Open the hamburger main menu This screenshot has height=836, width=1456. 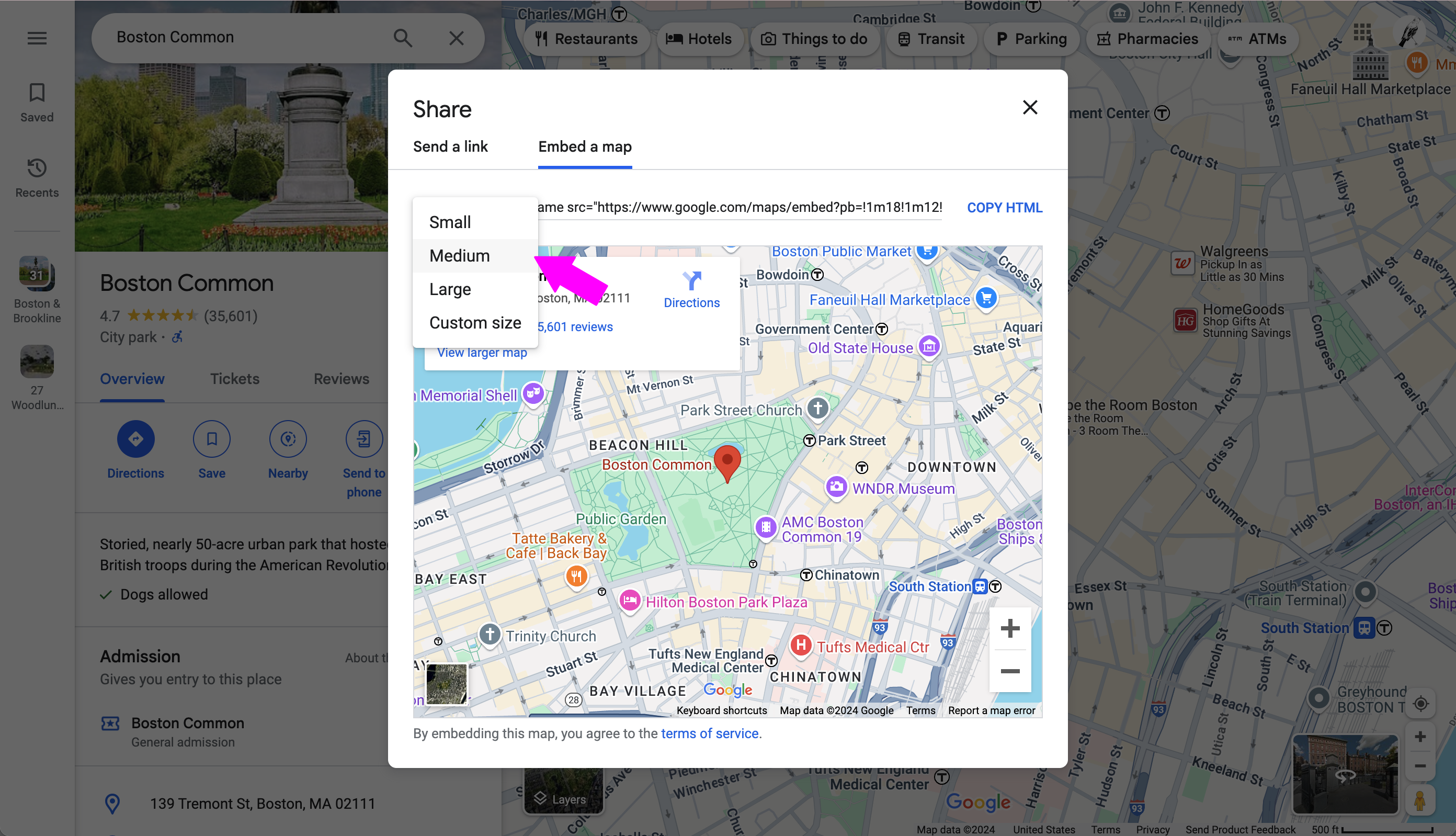(x=37, y=38)
